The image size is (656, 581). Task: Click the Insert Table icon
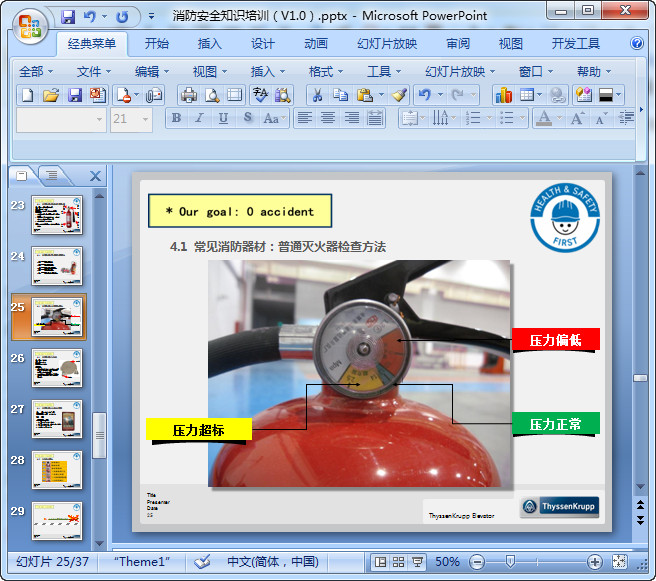coord(527,95)
